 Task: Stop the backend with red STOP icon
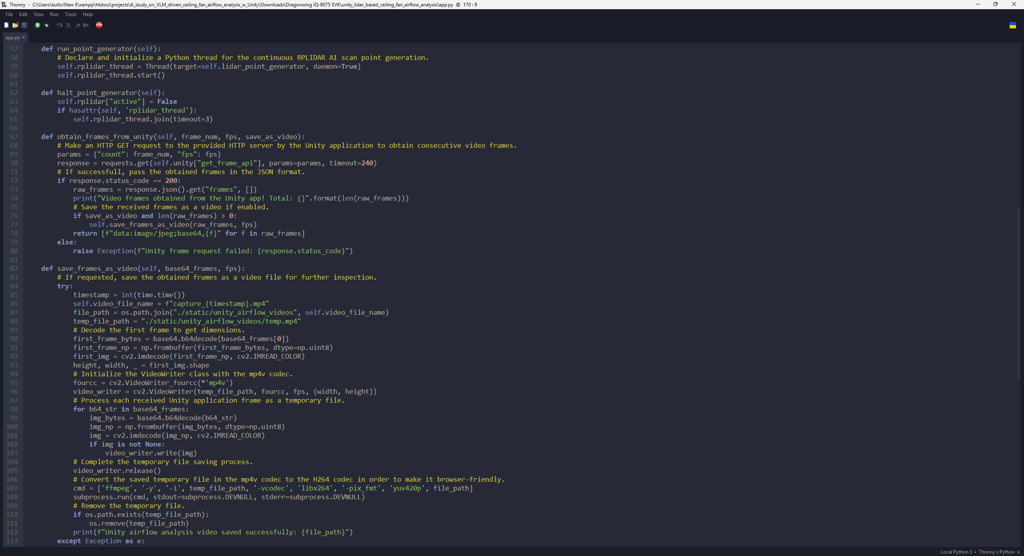[x=99, y=25]
